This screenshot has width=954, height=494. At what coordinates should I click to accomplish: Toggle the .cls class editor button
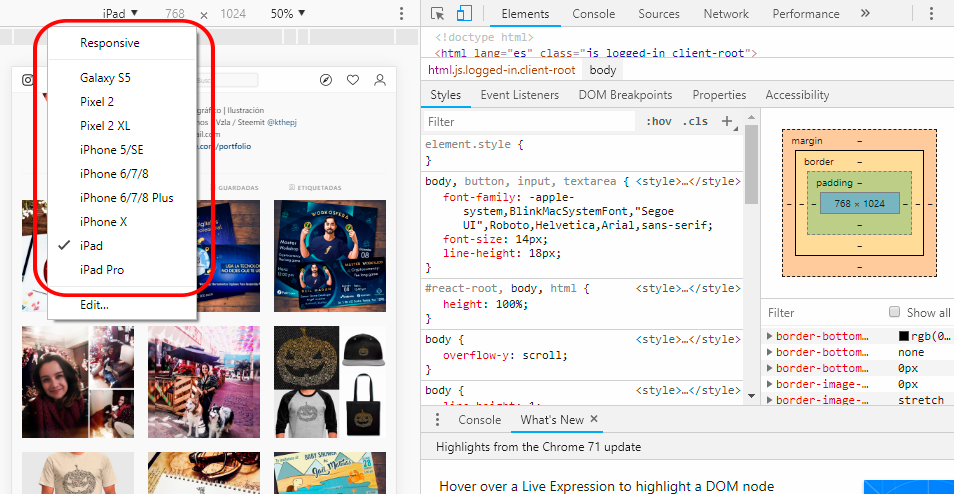(x=695, y=121)
